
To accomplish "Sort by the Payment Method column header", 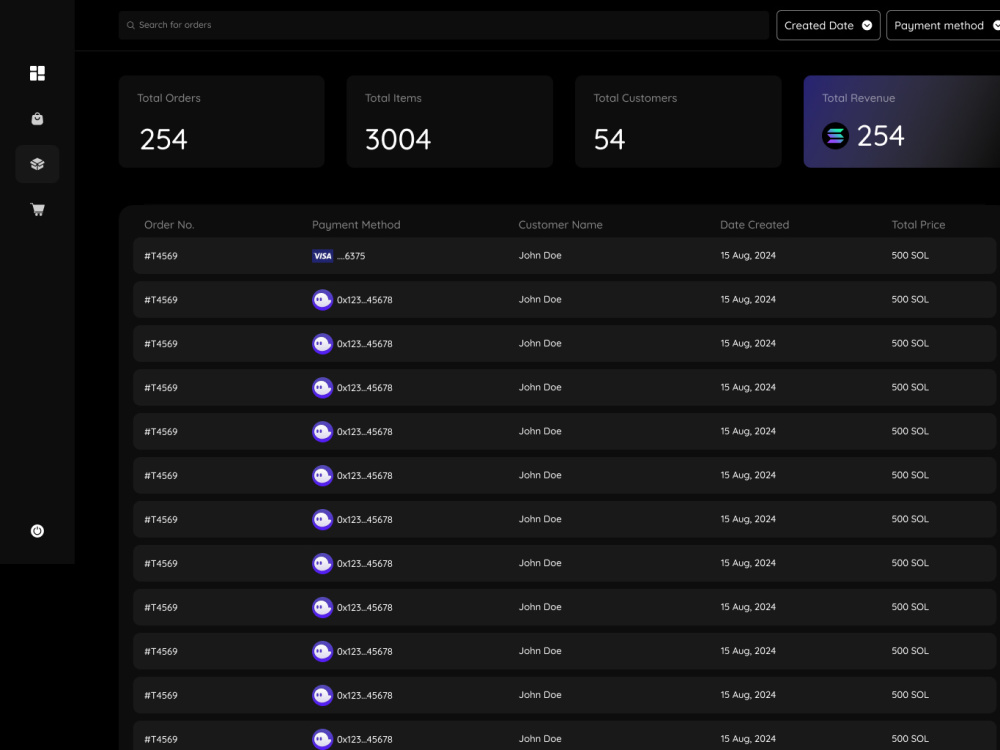I will click(356, 224).
